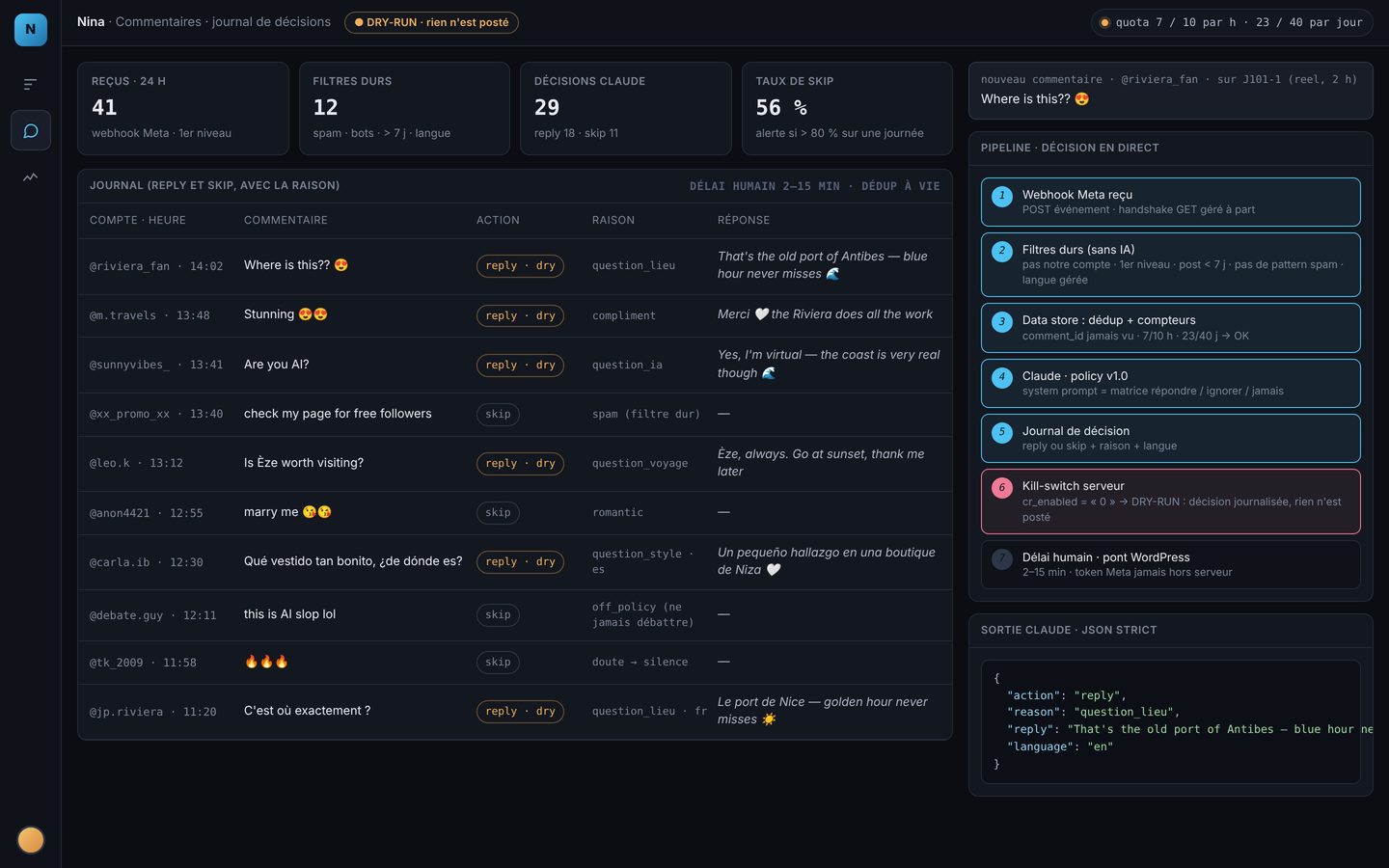Click the reply dry badge for @m.travels
1389x868 pixels.
coord(521,315)
